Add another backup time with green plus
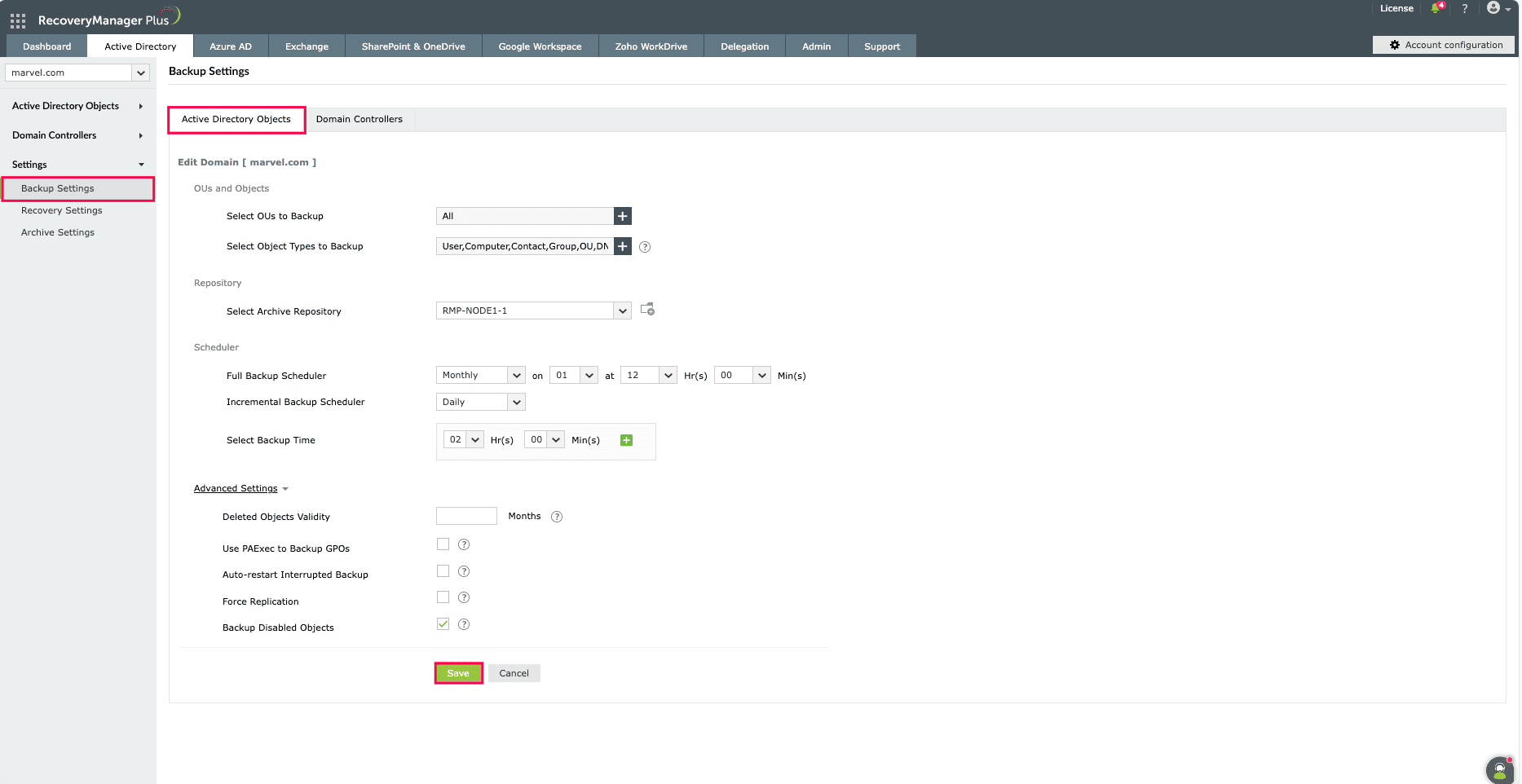1522x784 pixels. [x=626, y=440]
